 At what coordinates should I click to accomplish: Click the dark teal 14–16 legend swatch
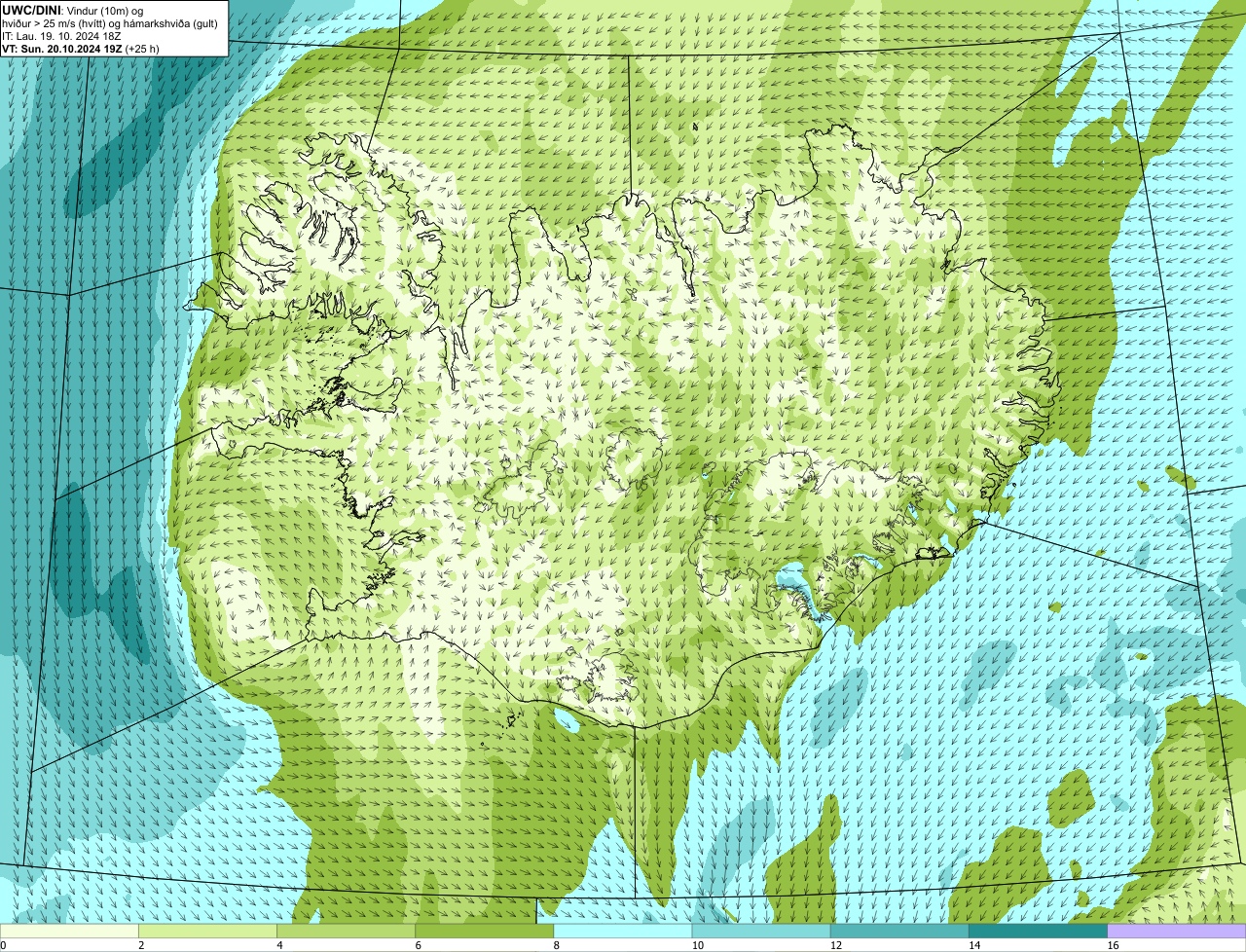coord(1038,931)
